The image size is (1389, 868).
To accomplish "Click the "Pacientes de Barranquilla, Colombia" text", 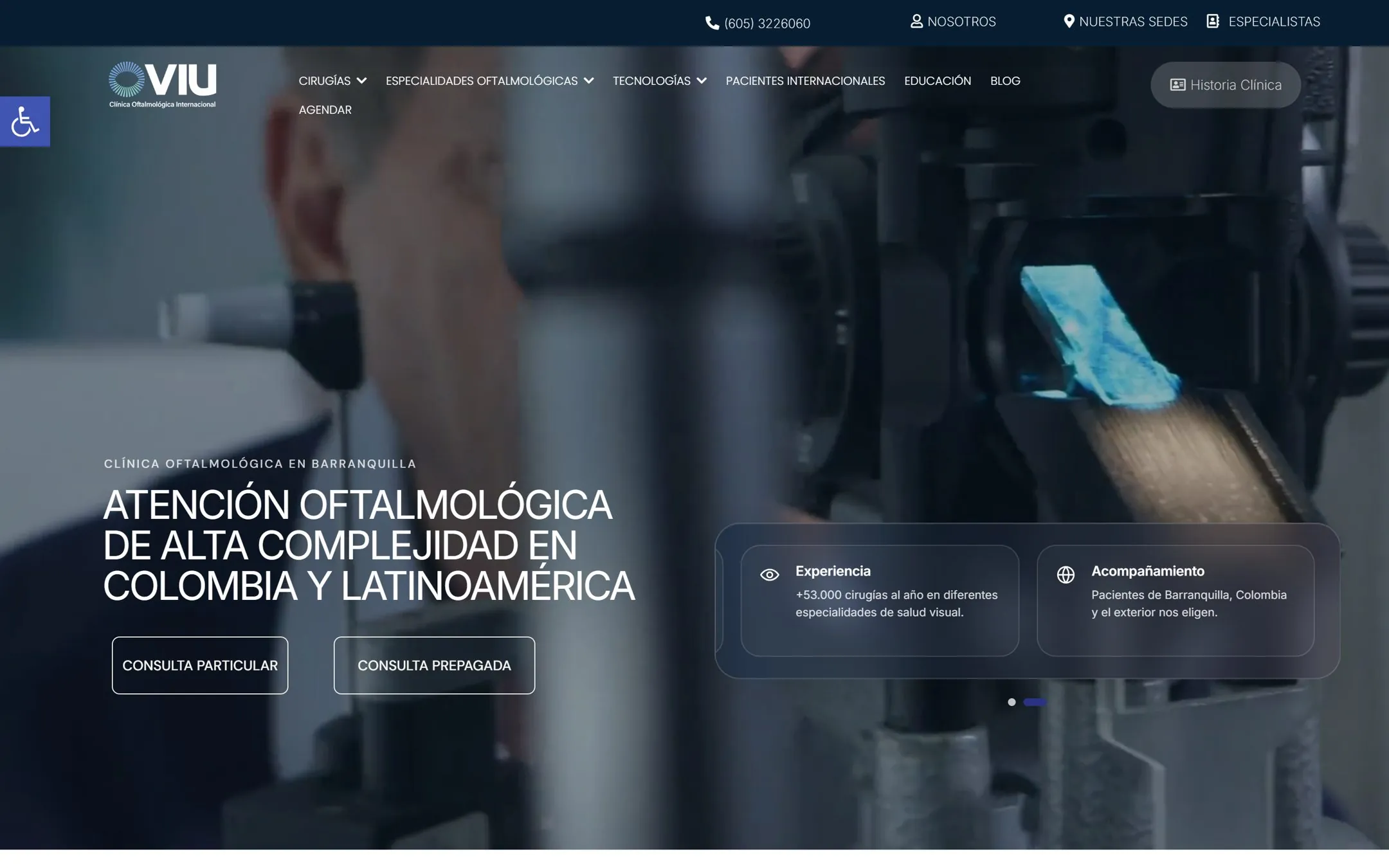I will [1189, 595].
